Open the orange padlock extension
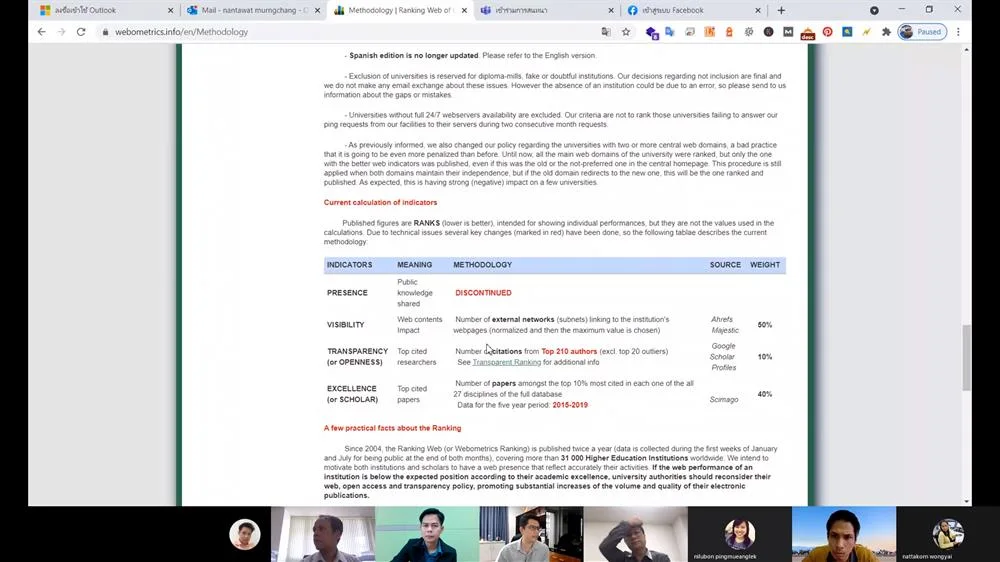 tap(729, 32)
